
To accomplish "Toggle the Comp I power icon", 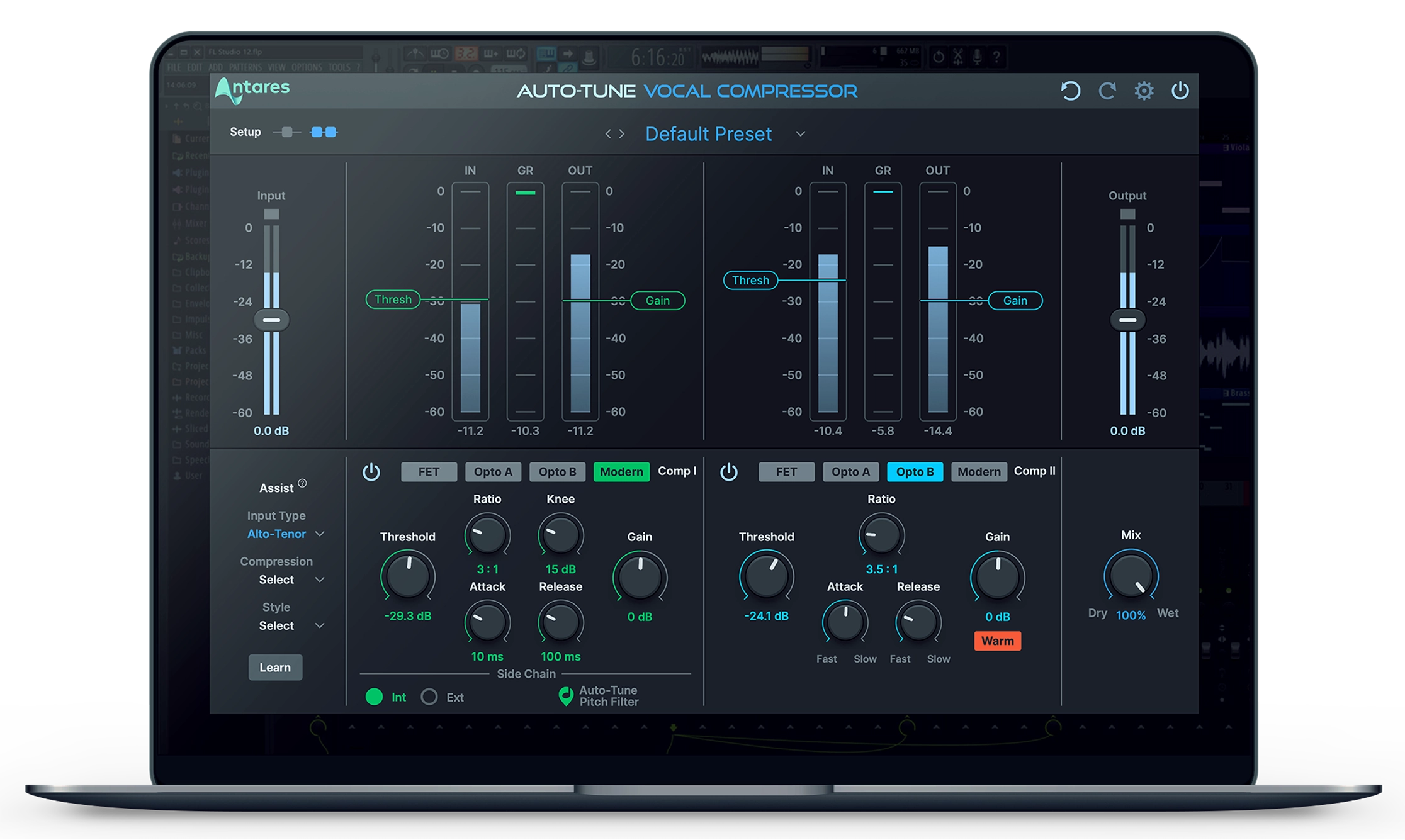I will 372,472.
